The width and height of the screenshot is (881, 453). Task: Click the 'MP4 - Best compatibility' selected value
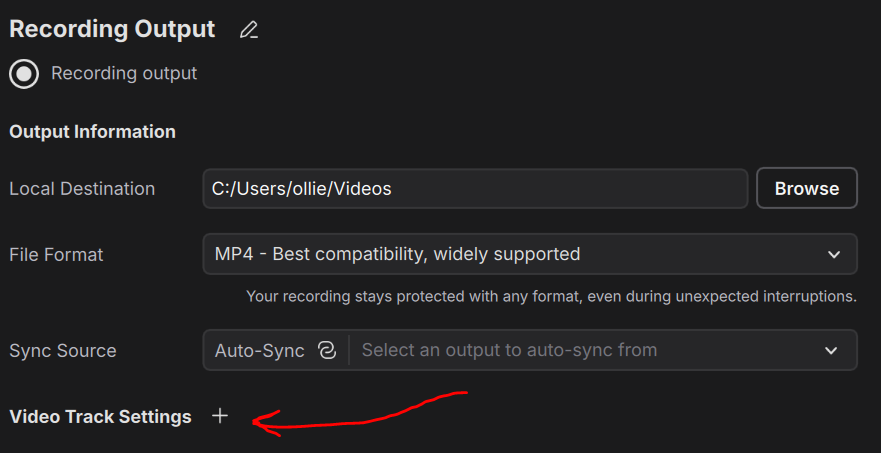[x=397, y=254]
